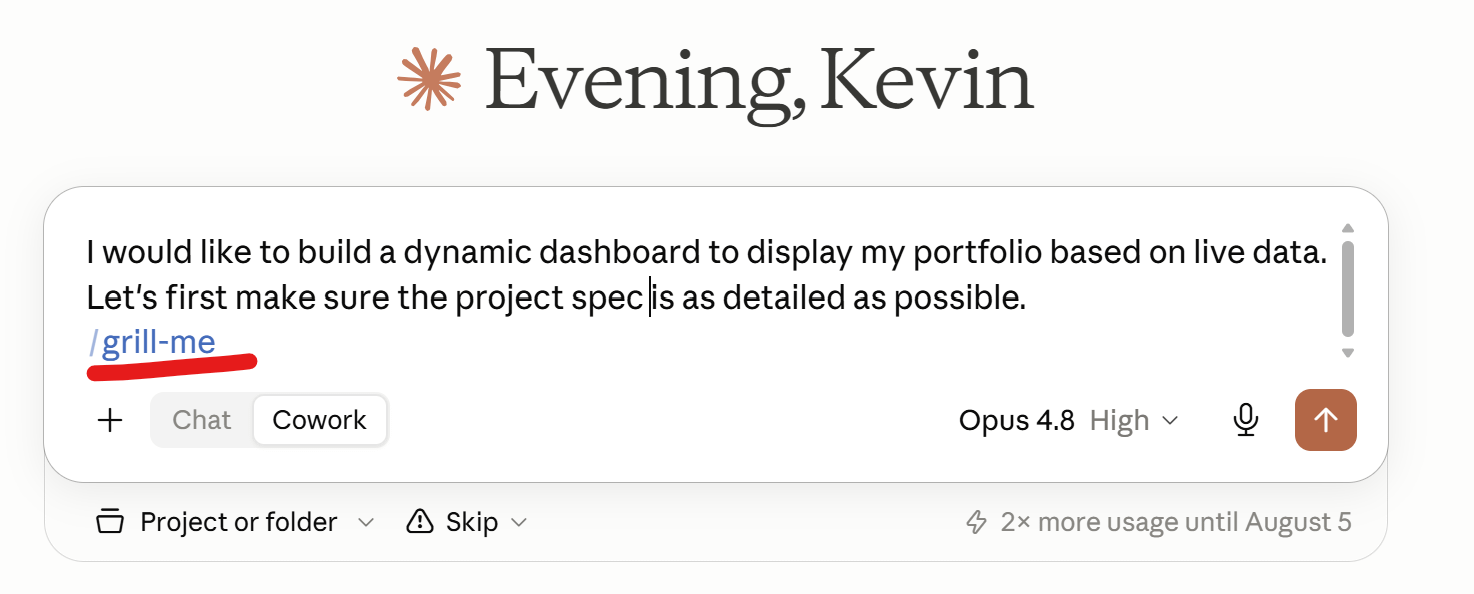
Task: Click the Evening, Kevin greeting heading
Action: click(x=759, y=82)
